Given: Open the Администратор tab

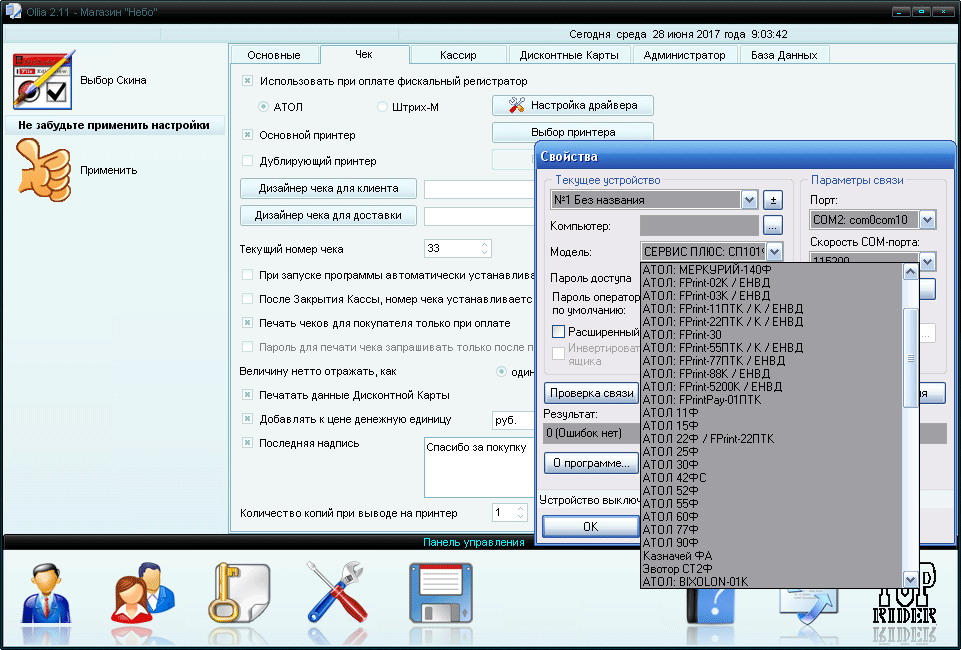Looking at the screenshot, I should (685, 55).
